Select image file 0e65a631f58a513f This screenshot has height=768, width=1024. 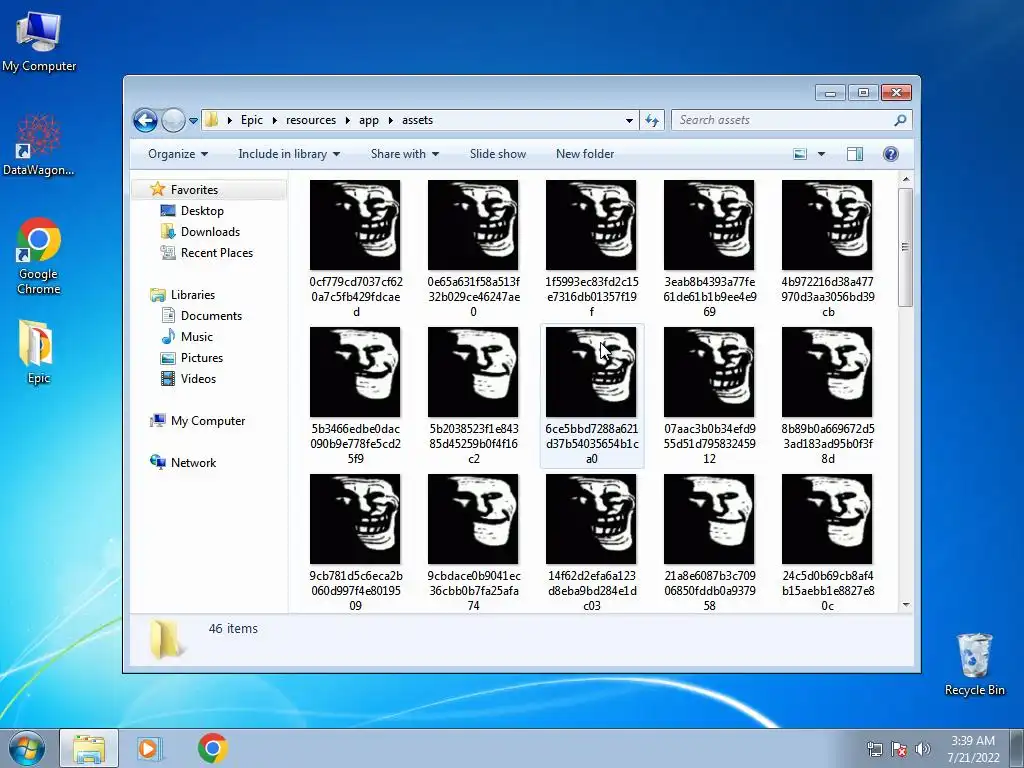(473, 249)
